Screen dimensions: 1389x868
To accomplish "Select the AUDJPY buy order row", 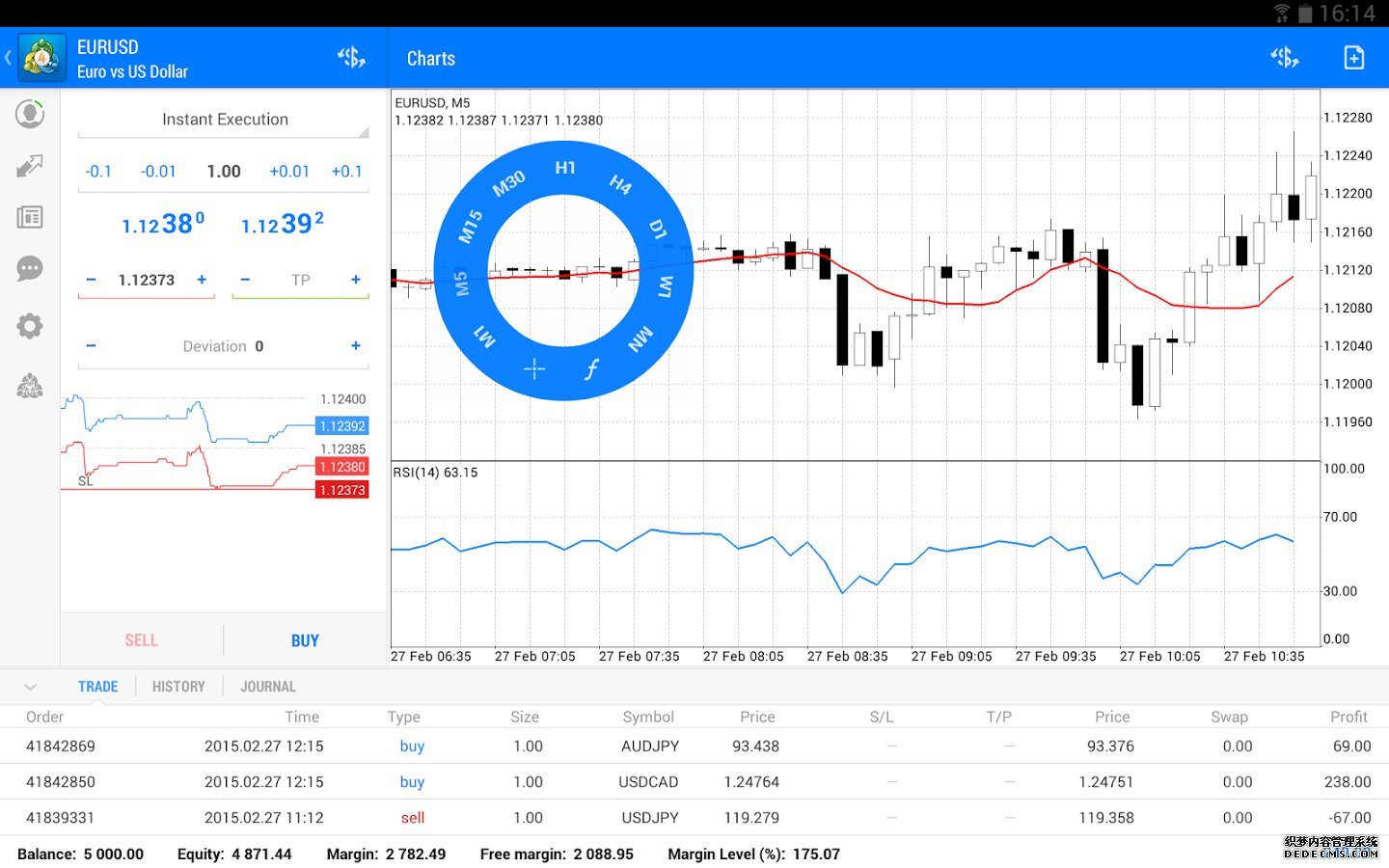I will (694, 746).
